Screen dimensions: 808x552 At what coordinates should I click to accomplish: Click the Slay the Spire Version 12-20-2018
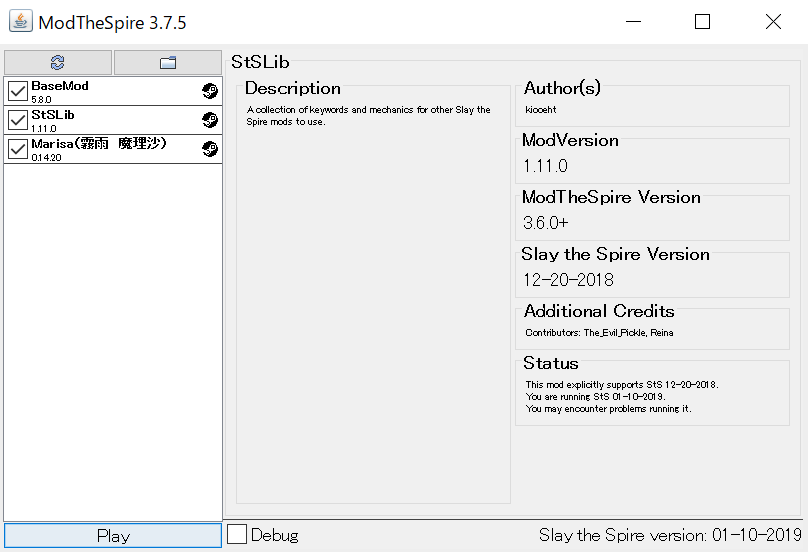tap(568, 280)
